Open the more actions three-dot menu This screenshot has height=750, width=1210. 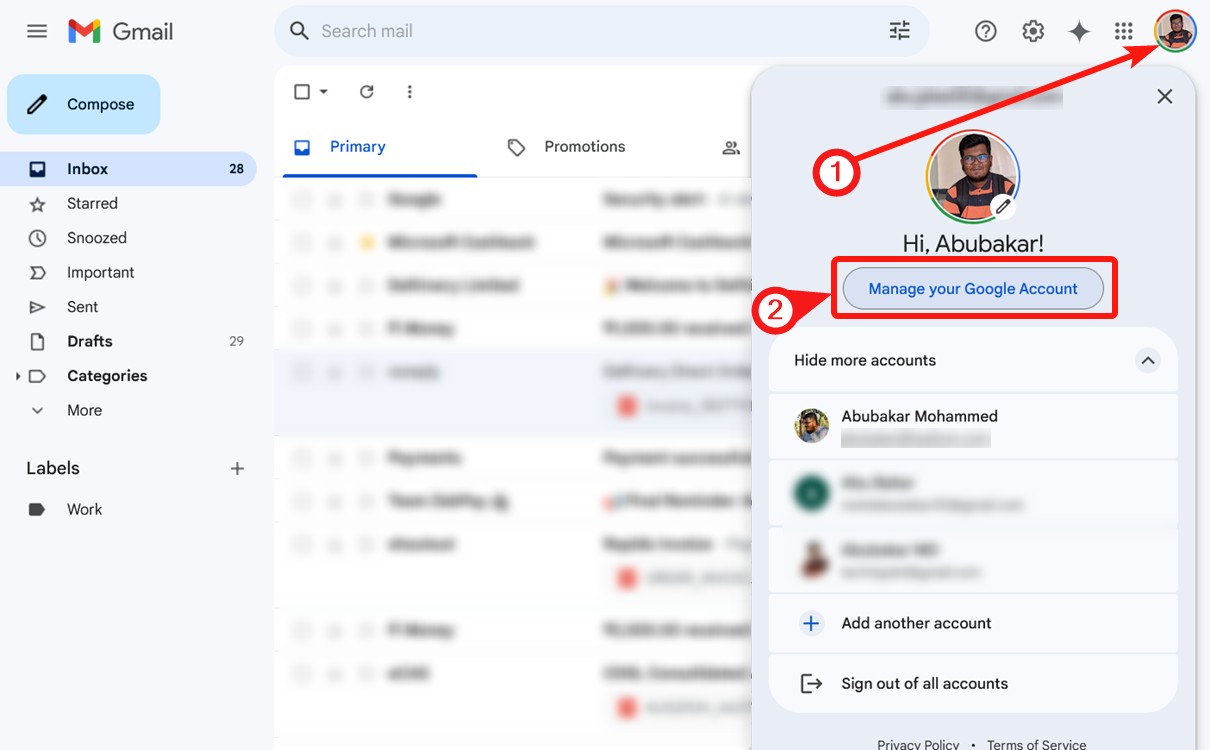[409, 91]
